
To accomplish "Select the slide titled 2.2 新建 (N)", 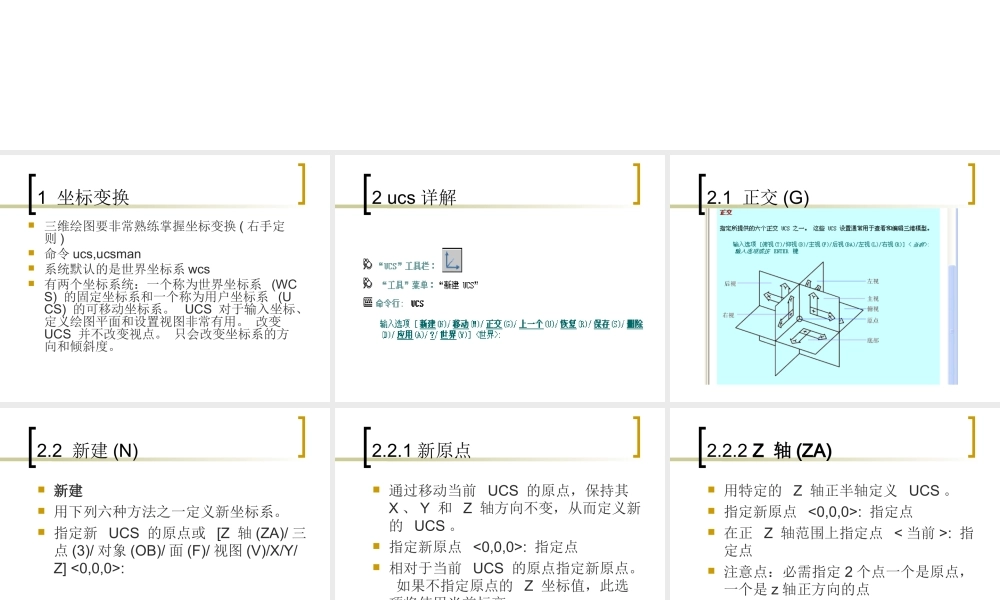I will [165, 504].
